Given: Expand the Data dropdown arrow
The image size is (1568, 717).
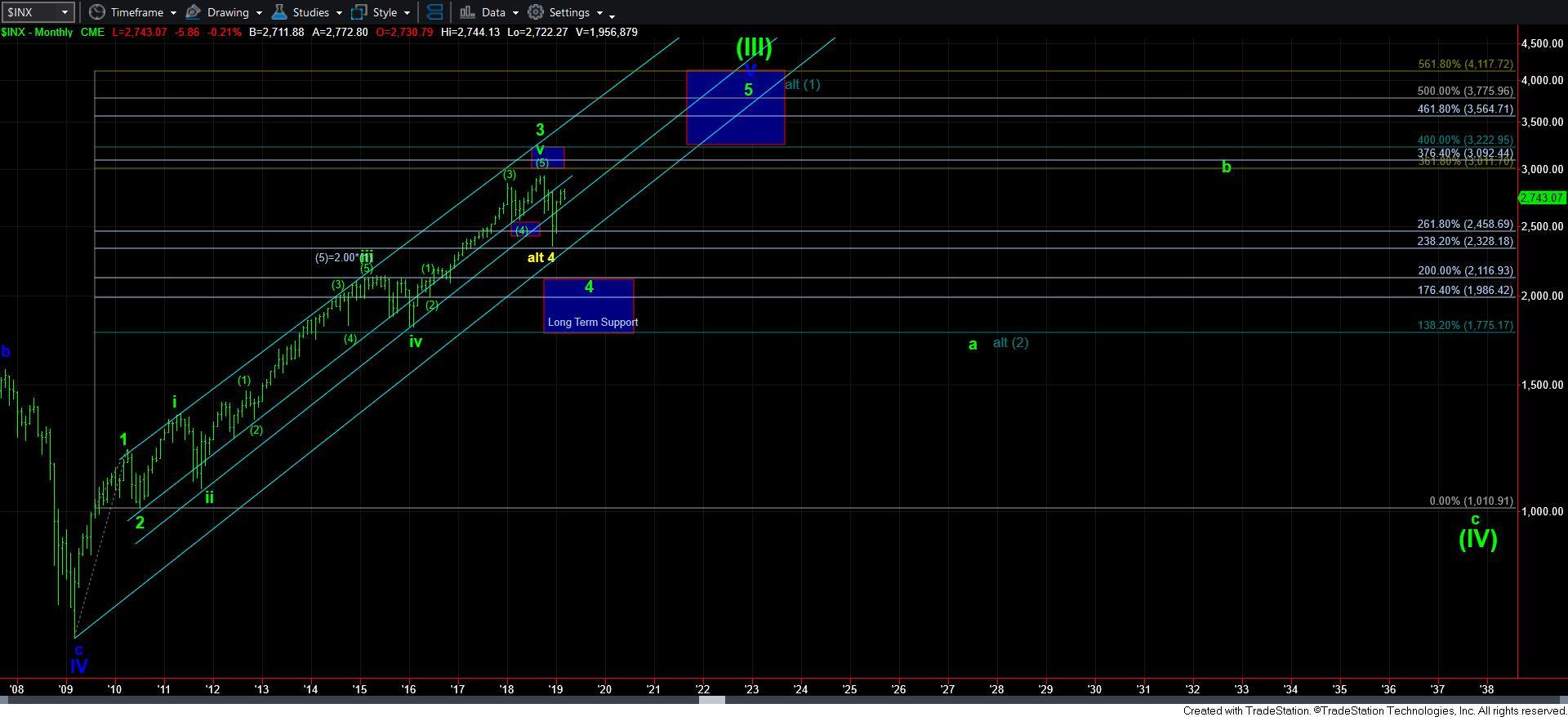Looking at the screenshot, I should click(515, 13).
